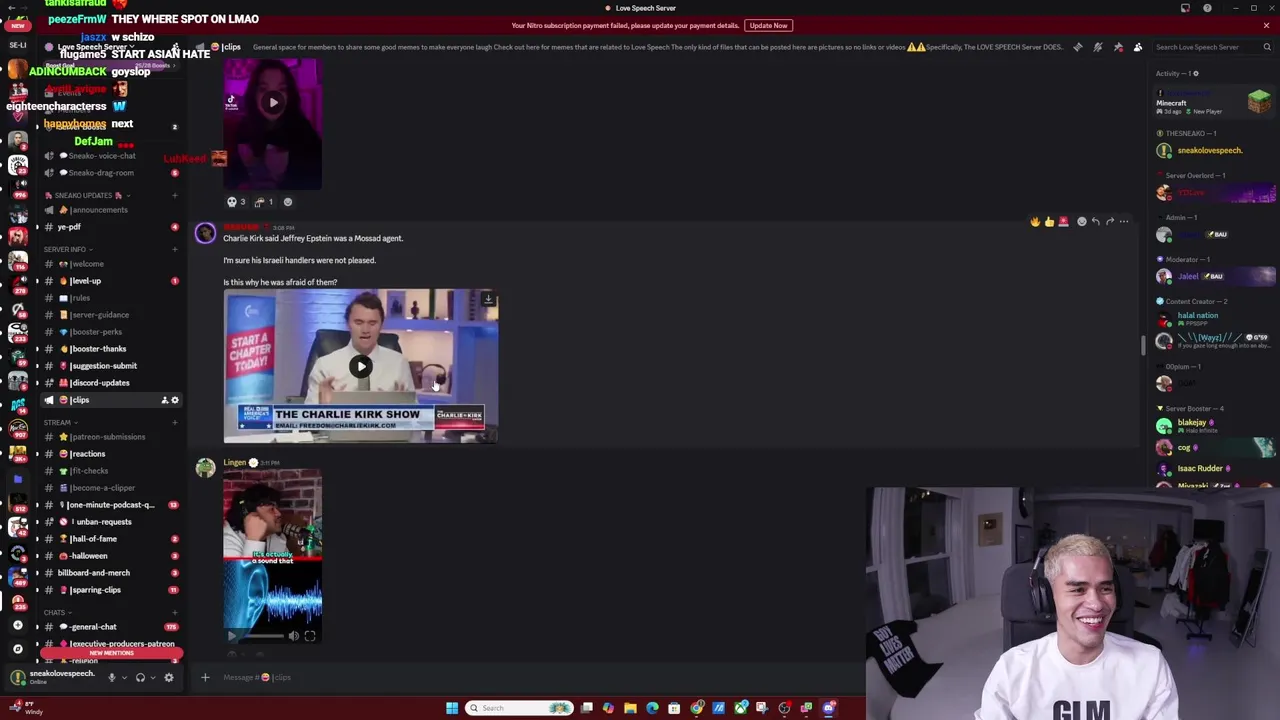The width and height of the screenshot is (1280, 720).
Task: Jump to NEW MENTIONS pill
Action: pyautogui.click(x=111, y=653)
